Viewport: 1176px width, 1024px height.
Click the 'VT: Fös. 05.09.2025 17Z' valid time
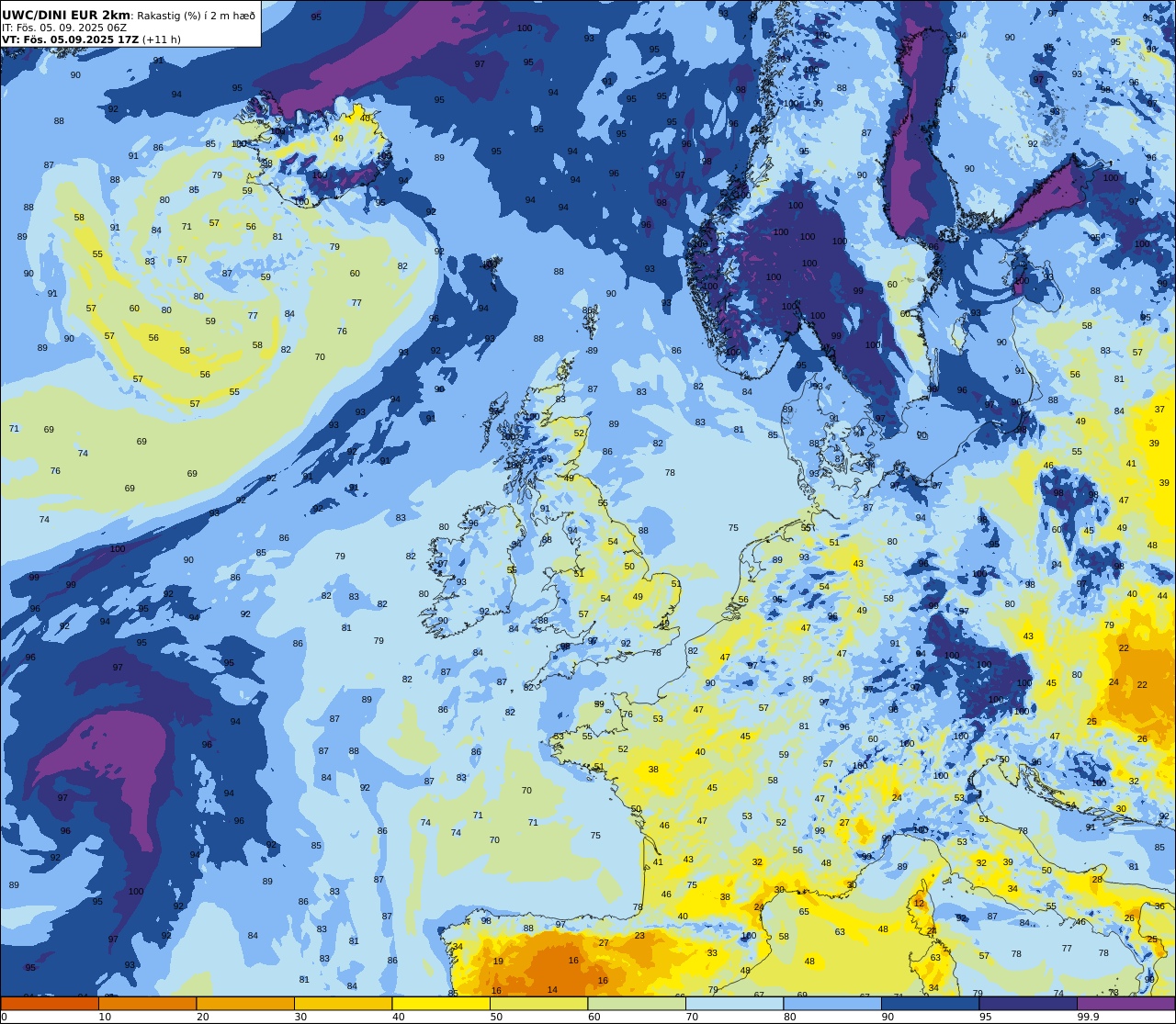point(71,39)
